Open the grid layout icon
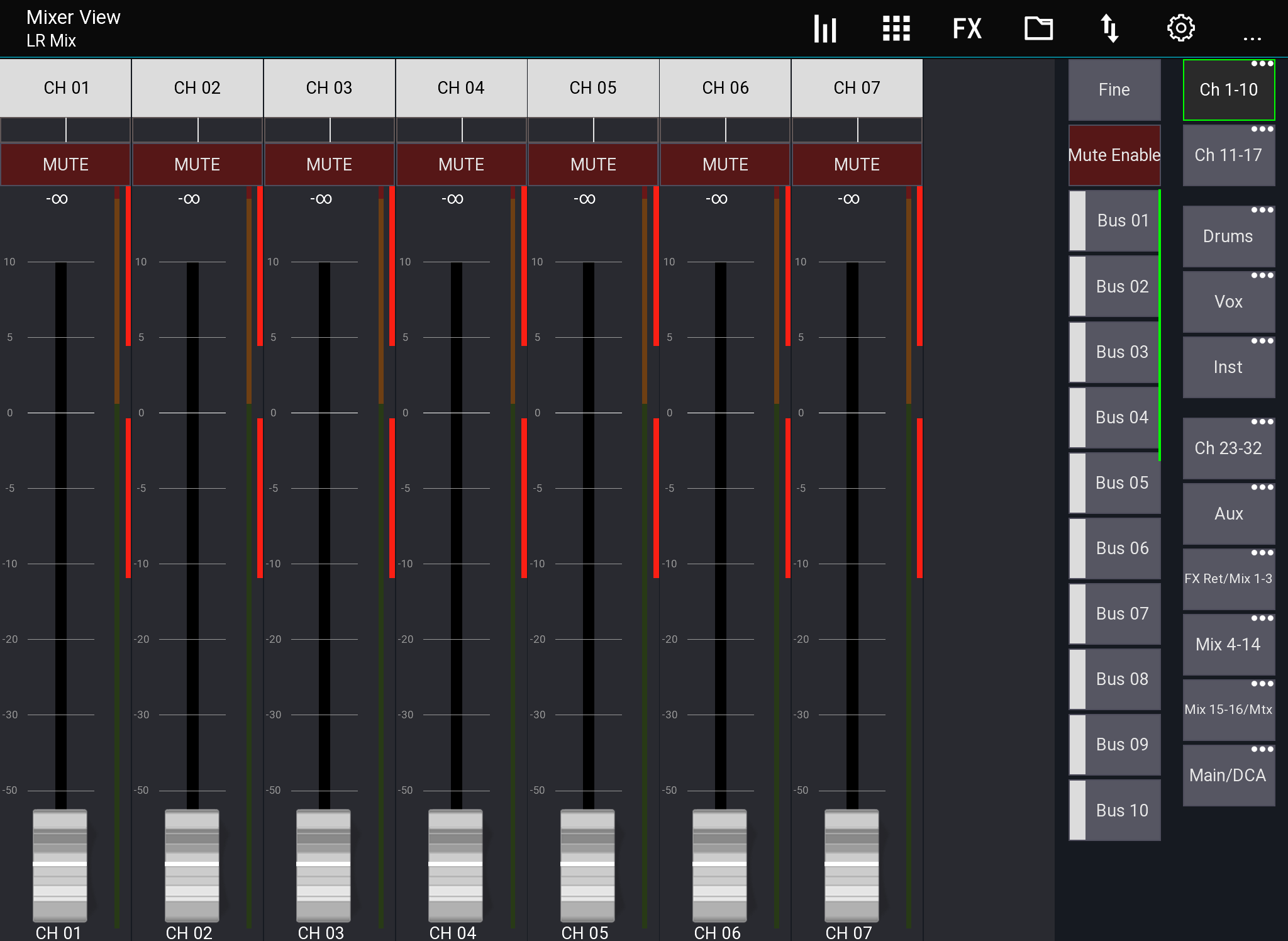1288x941 pixels. pos(896,29)
